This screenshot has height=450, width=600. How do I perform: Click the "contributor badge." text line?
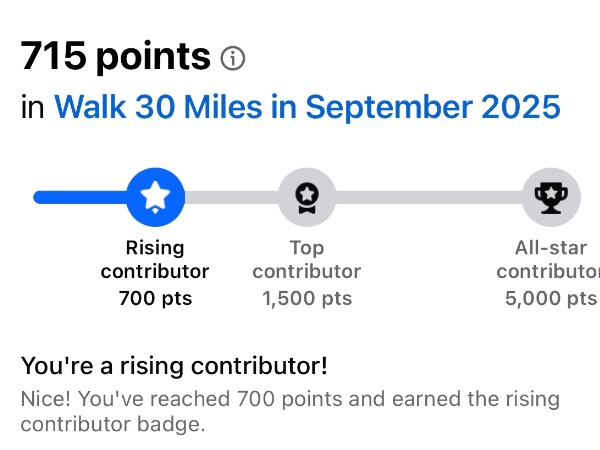(x=112, y=424)
